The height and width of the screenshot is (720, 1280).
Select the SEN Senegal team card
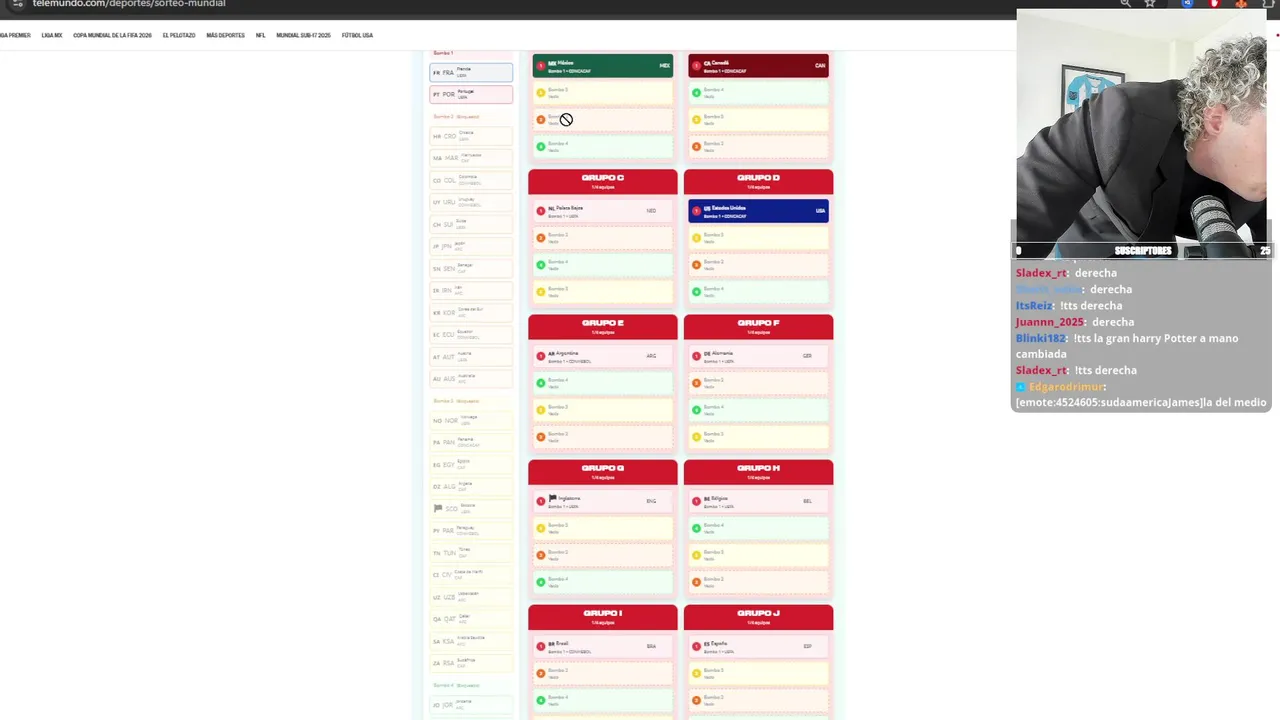[471, 268]
